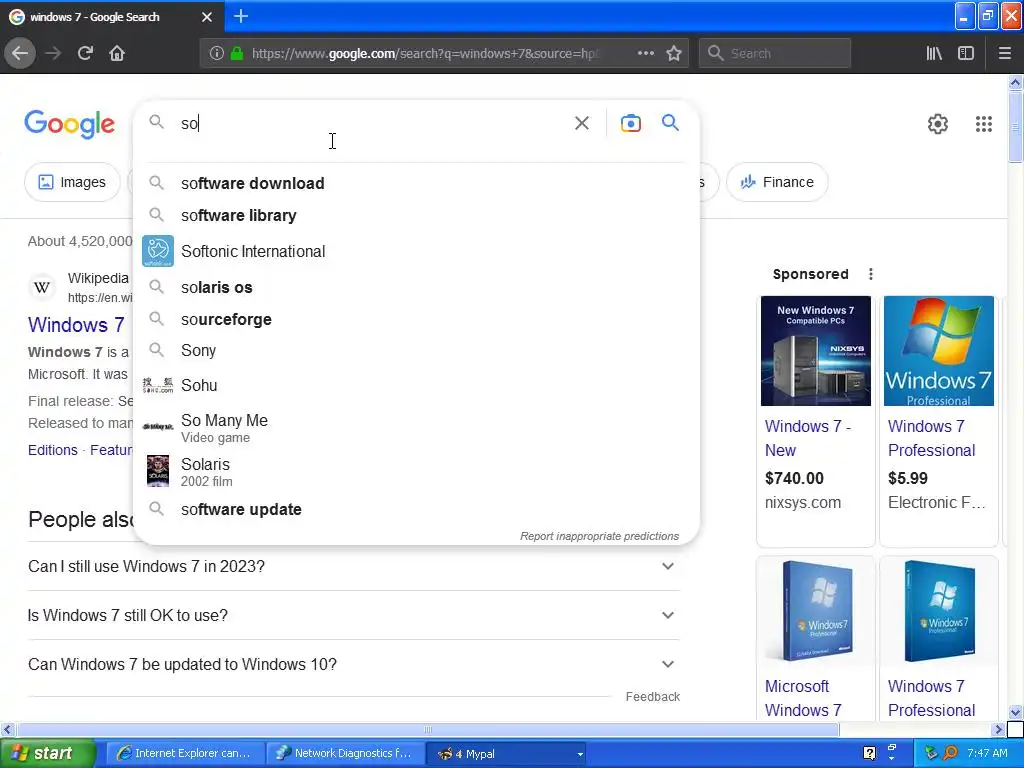This screenshot has width=1024, height=768.
Task: Open the "Windows 7" Wikipedia result title
Action: coord(76,325)
